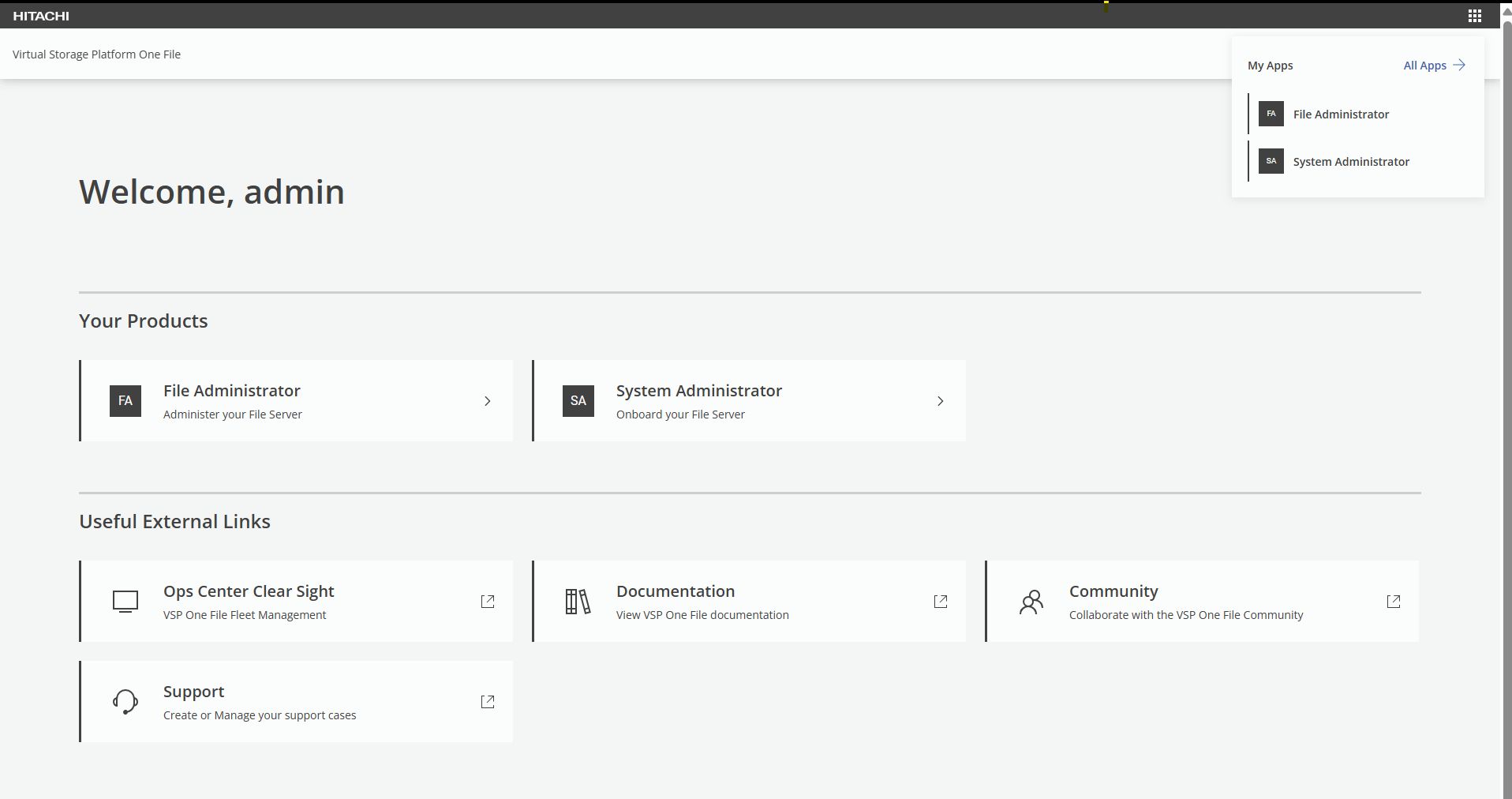Expand File Administrator card chevron
This screenshot has height=799, width=1512.
(x=488, y=401)
